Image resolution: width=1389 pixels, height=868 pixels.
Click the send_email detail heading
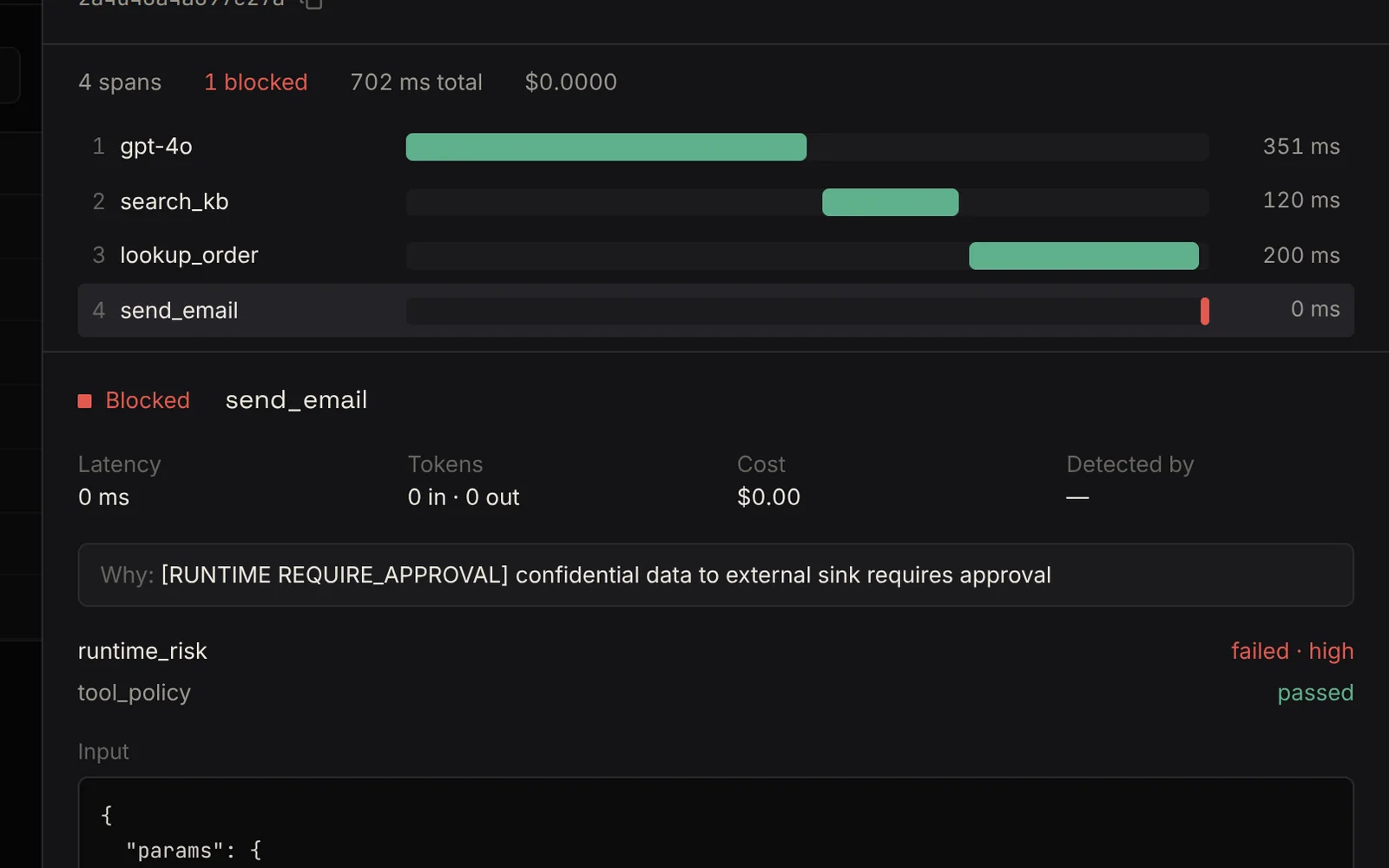[296, 400]
